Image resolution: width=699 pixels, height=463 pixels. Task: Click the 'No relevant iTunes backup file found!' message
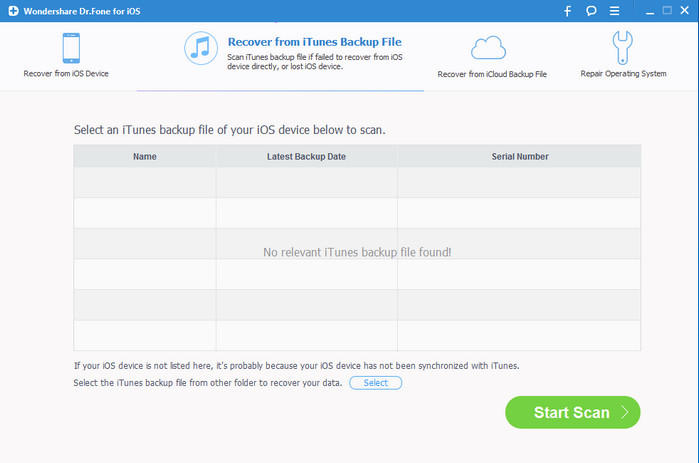coord(357,252)
